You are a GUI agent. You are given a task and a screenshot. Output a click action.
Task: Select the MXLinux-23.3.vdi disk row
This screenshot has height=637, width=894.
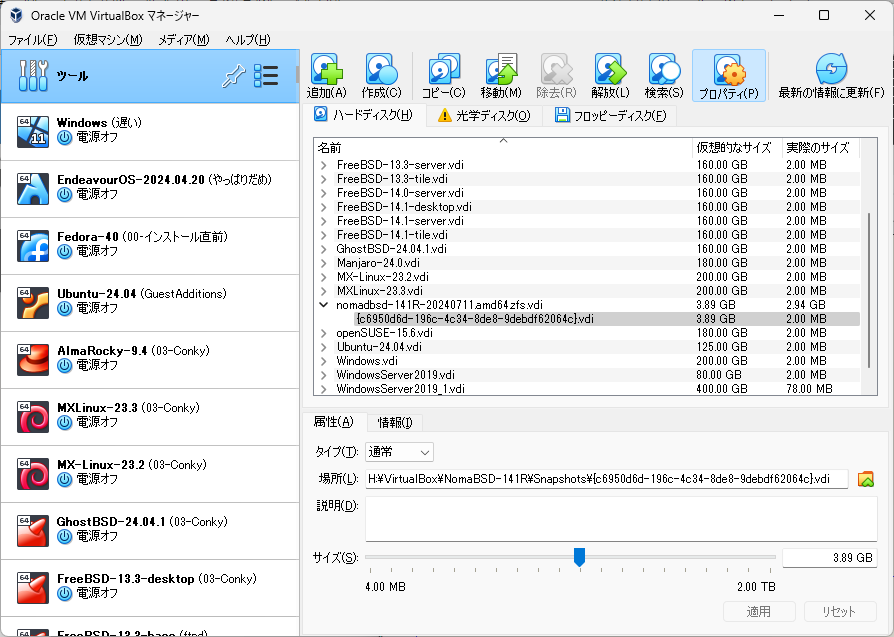point(587,291)
